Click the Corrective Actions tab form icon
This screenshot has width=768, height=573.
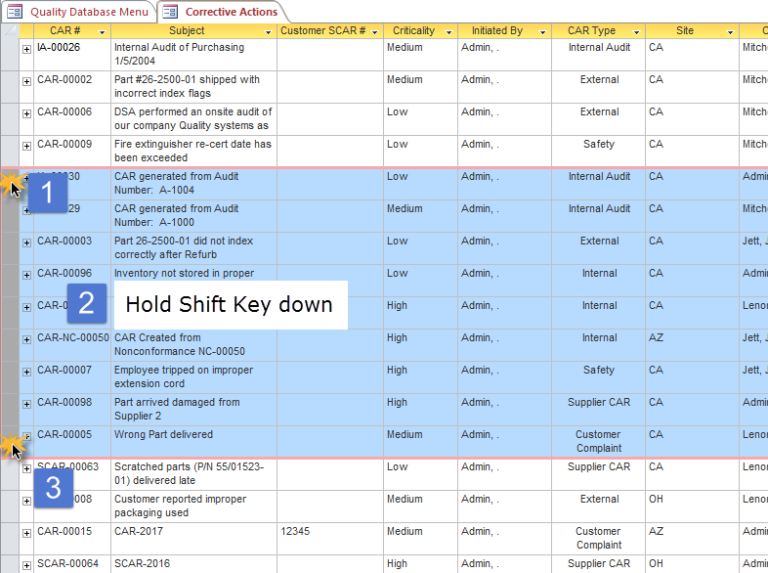tap(170, 12)
